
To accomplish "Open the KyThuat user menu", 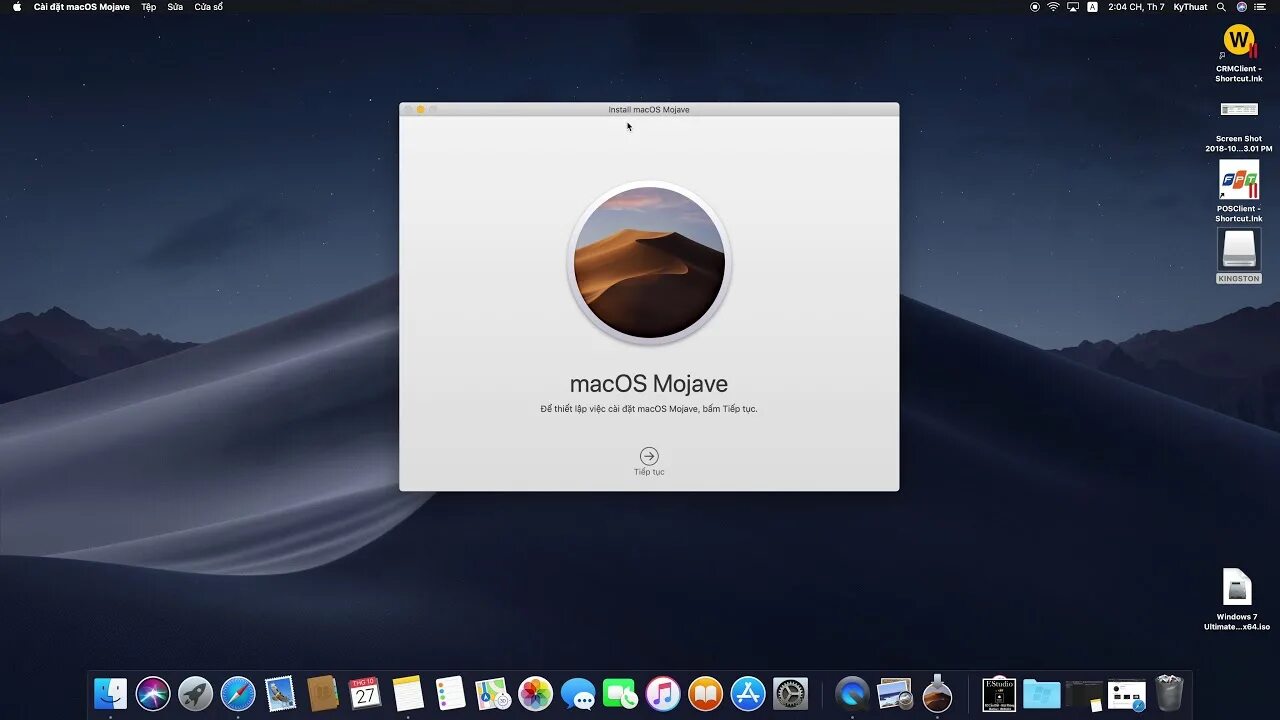I will (x=1190, y=7).
